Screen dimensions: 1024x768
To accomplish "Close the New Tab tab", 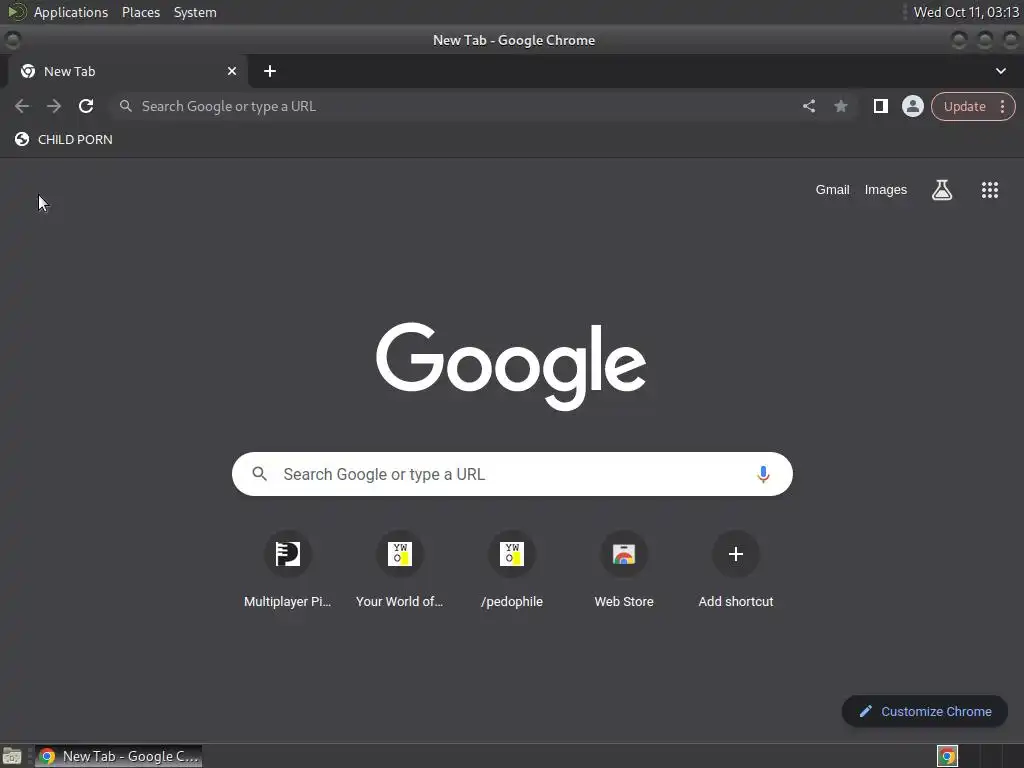I will point(232,71).
